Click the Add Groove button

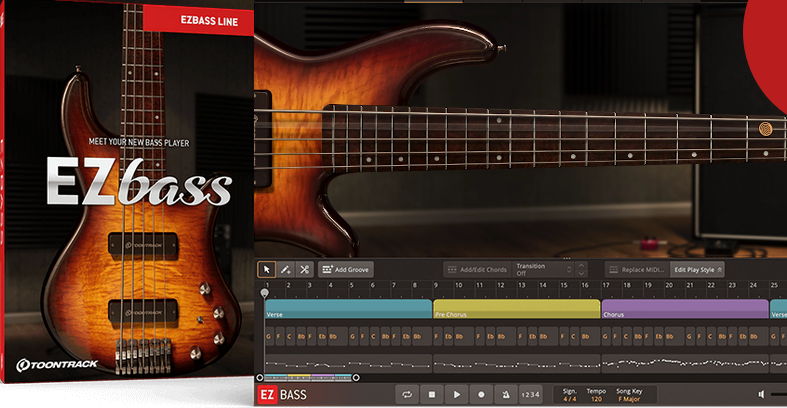point(346,269)
